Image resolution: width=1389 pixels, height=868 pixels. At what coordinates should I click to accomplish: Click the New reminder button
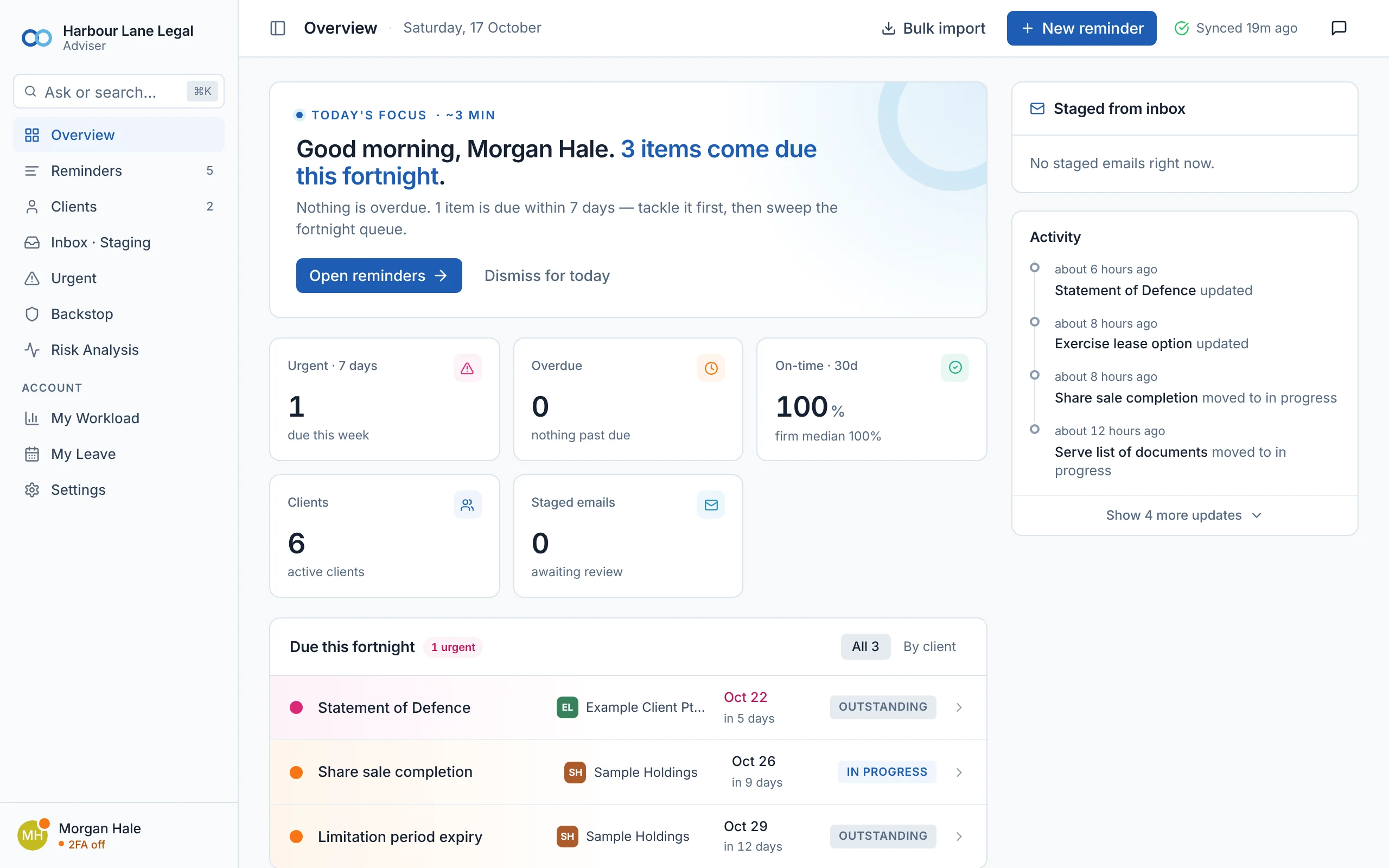coord(1081,28)
